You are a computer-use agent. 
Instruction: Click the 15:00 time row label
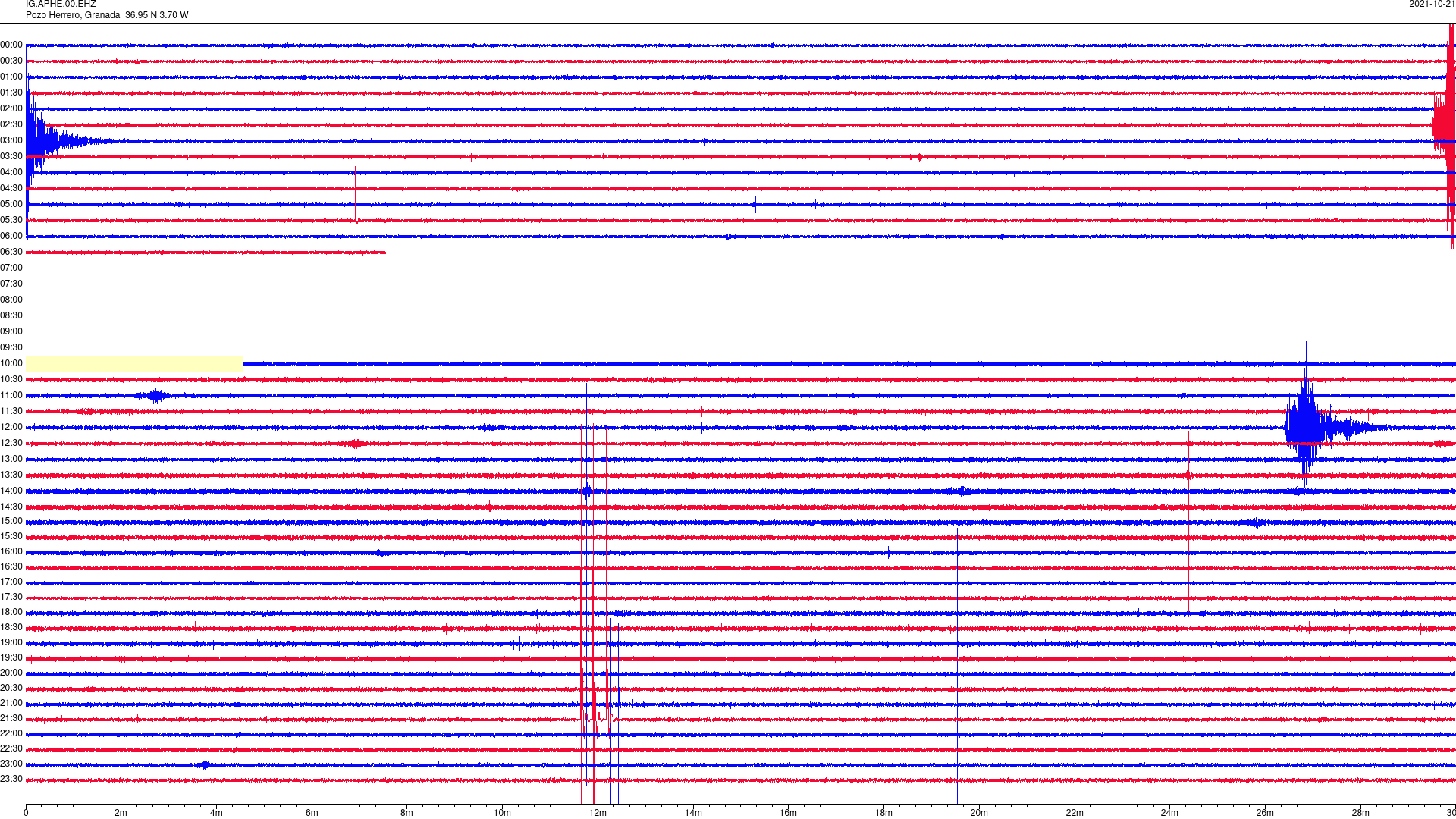coord(11,521)
